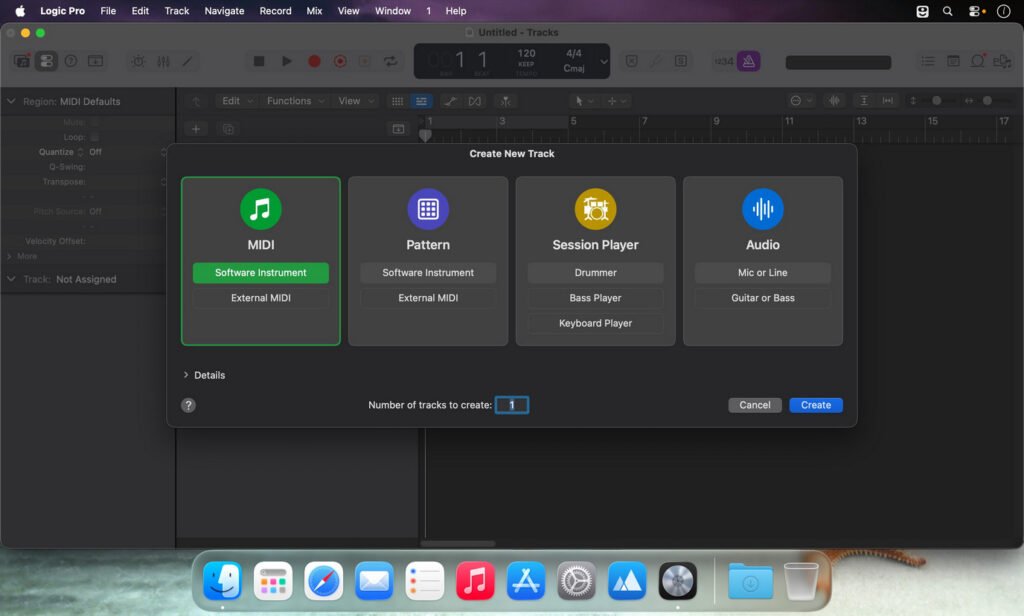The width and height of the screenshot is (1024, 616).
Task: Open the Functions dropdown
Action: coord(295,101)
